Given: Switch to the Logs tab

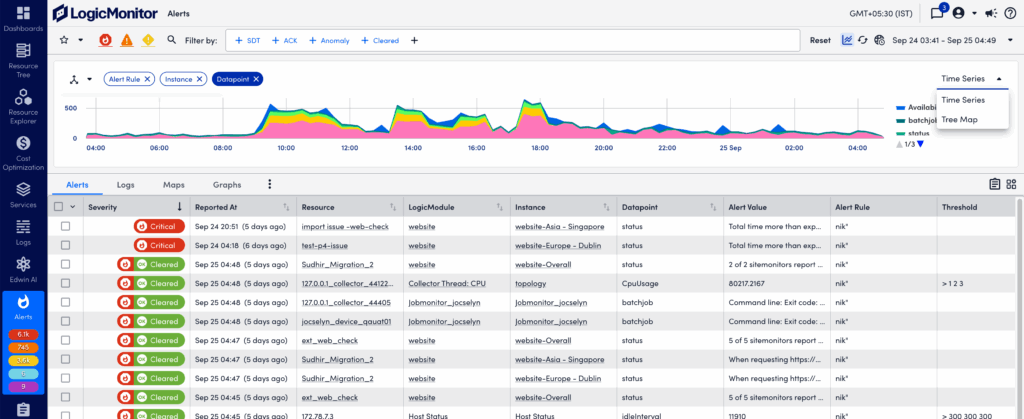Looking at the screenshot, I should [125, 185].
